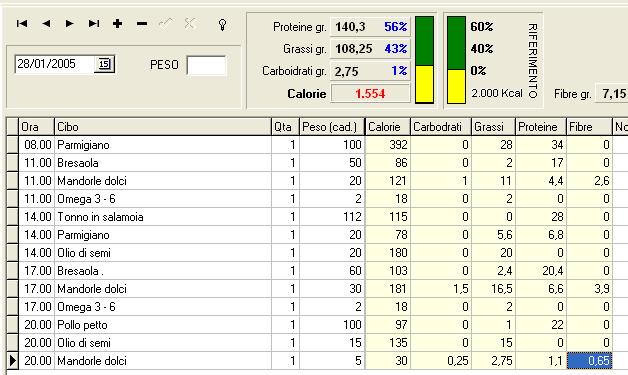Click the Grassi gr. value 108,25

[x=354, y=49]
